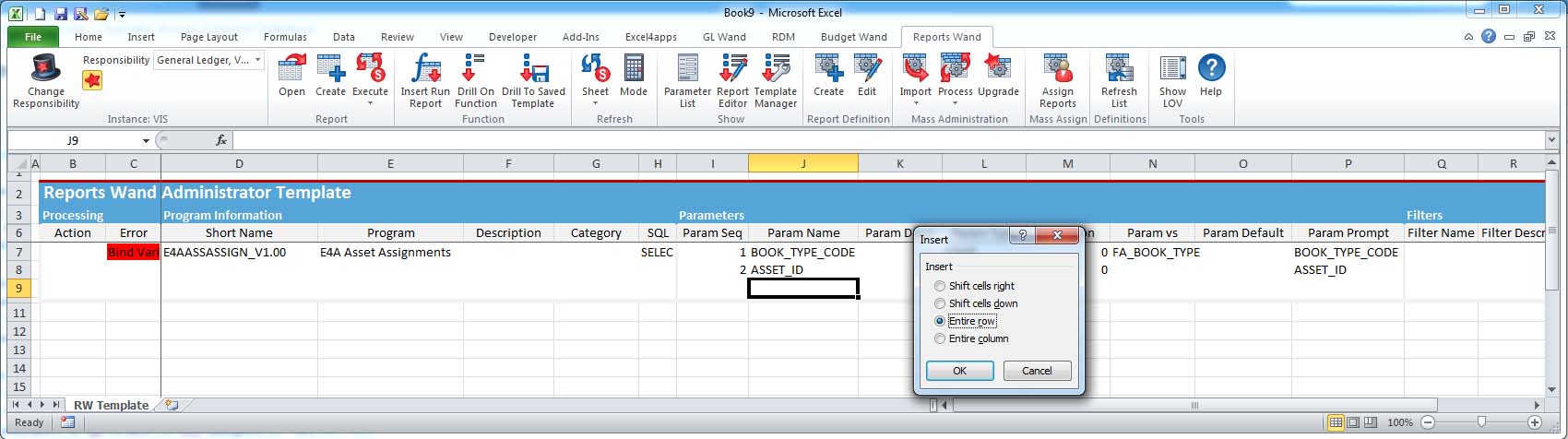
Task: Click Drill On Function icon
Action: [475, 67]
